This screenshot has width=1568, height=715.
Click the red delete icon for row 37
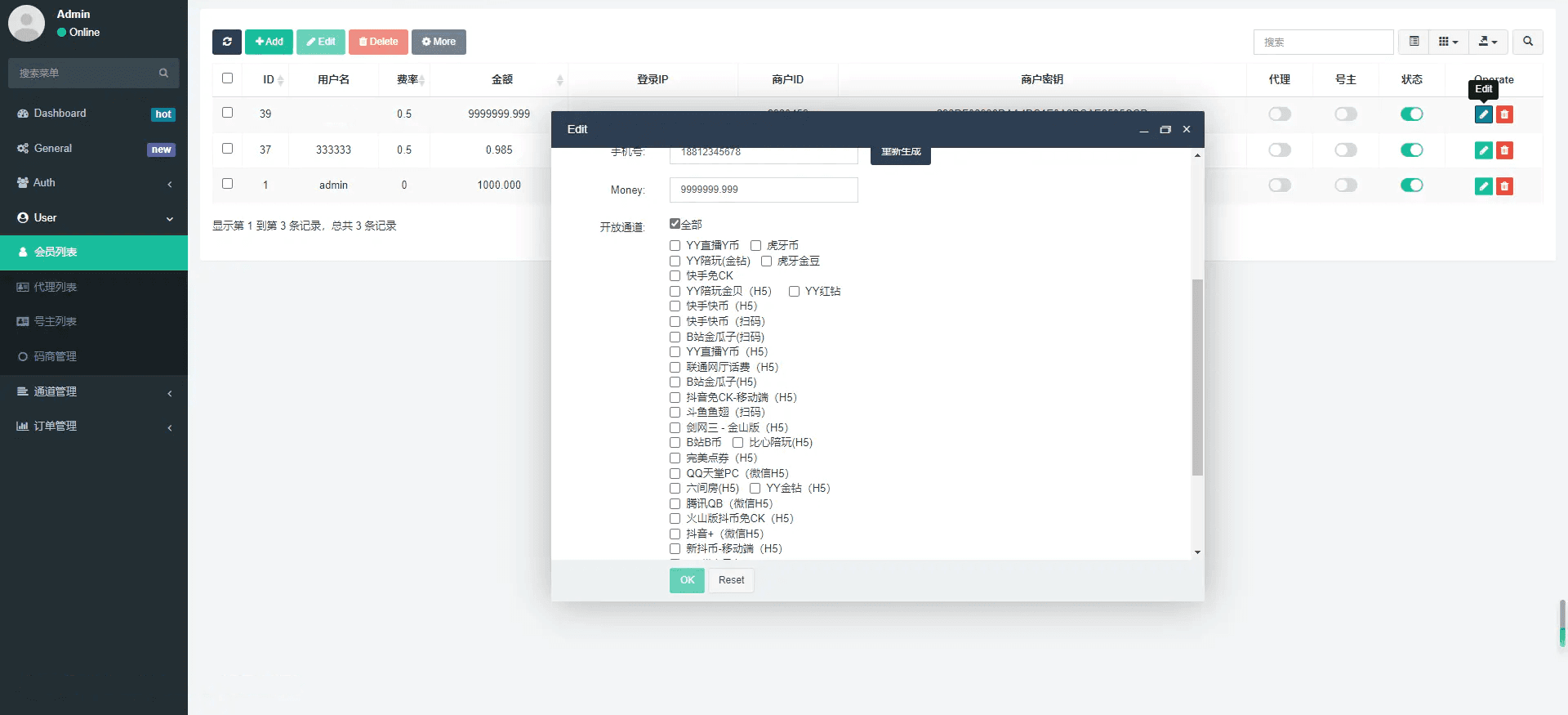coord(1504,150)
